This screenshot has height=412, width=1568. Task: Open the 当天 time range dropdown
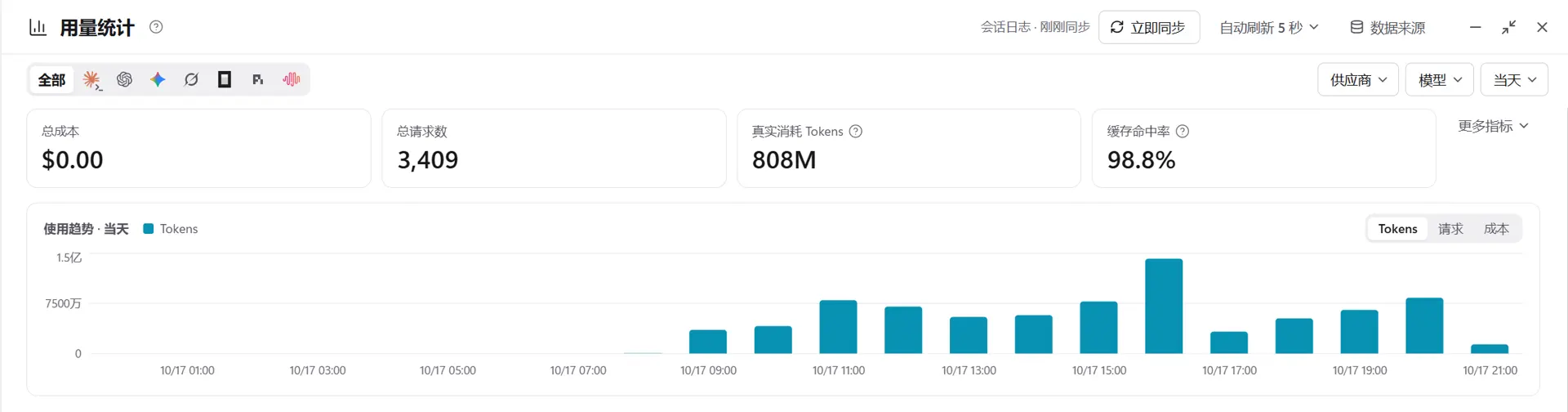[x=1514, y=79]
